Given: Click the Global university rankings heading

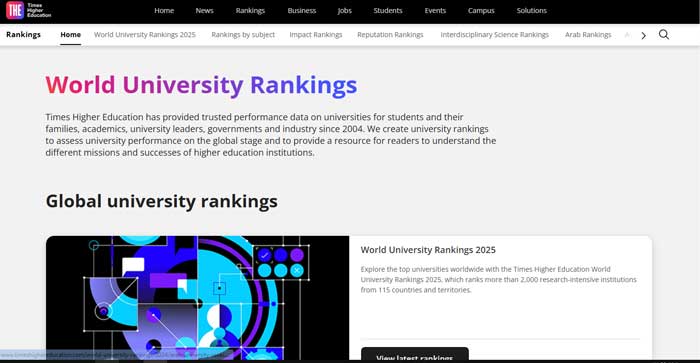Looking at the screenshot, I should click(x=162, y=201).
